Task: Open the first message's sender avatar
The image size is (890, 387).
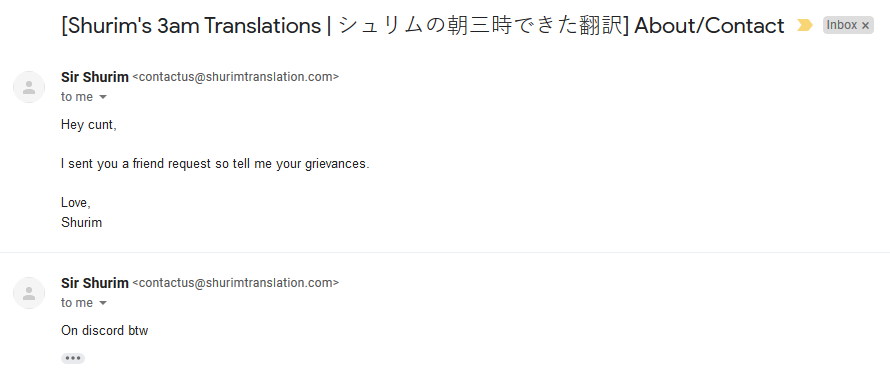Action: pyautogui.click(x=29, y=87)
